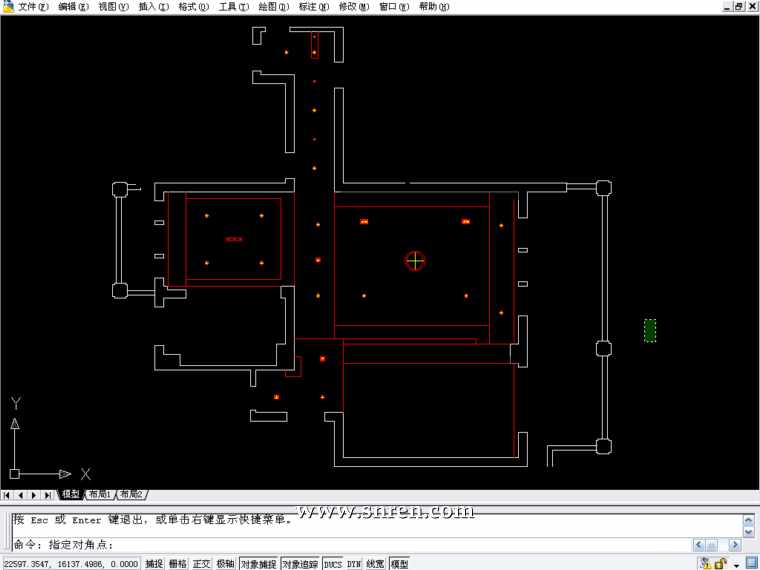Viewport: 760px width, 570px height.
Task: Click the AutoCAD application icon in menu bar
Action: [8, 6]
